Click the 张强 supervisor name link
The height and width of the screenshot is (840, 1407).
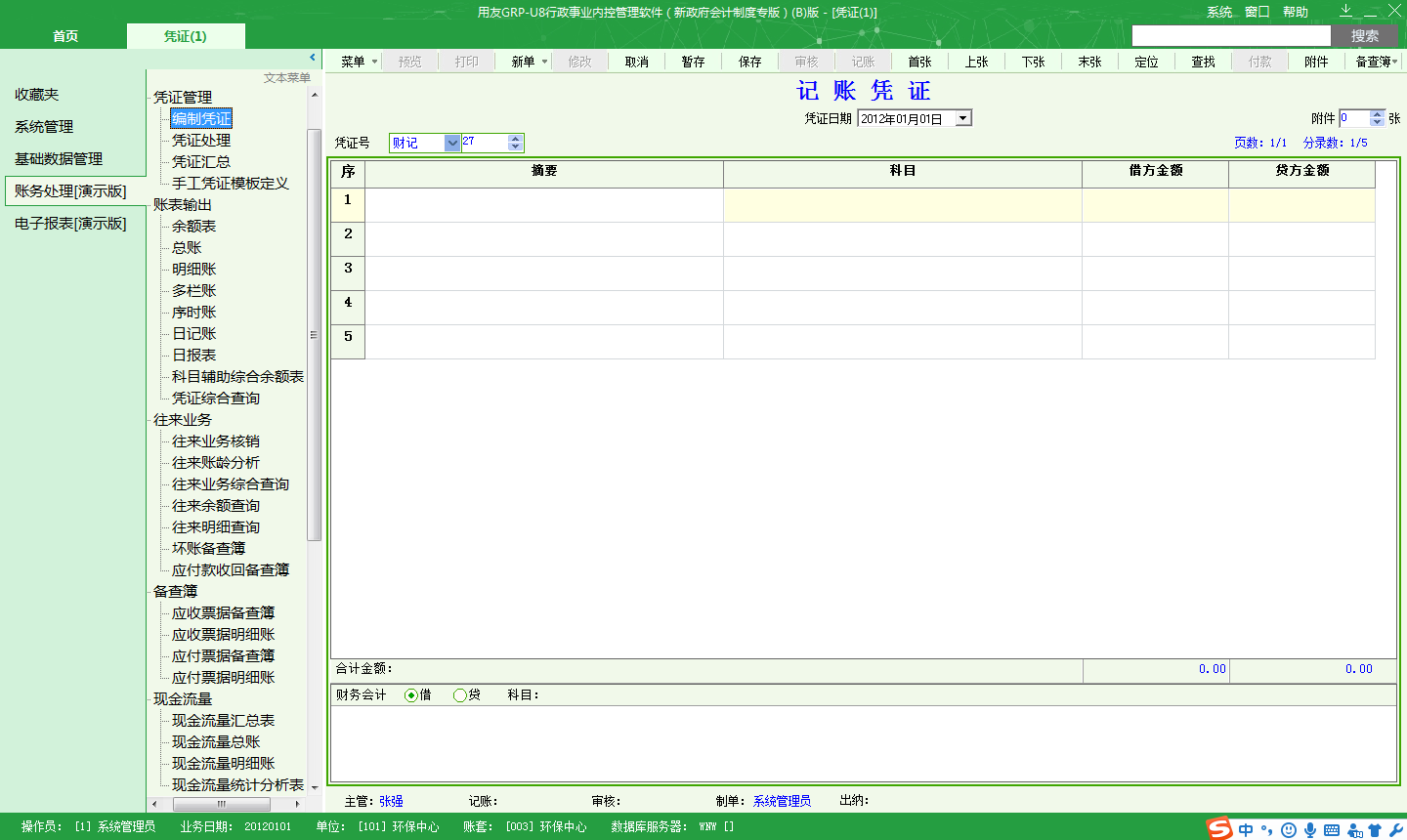pyautogui.click(x=391, y=801)
